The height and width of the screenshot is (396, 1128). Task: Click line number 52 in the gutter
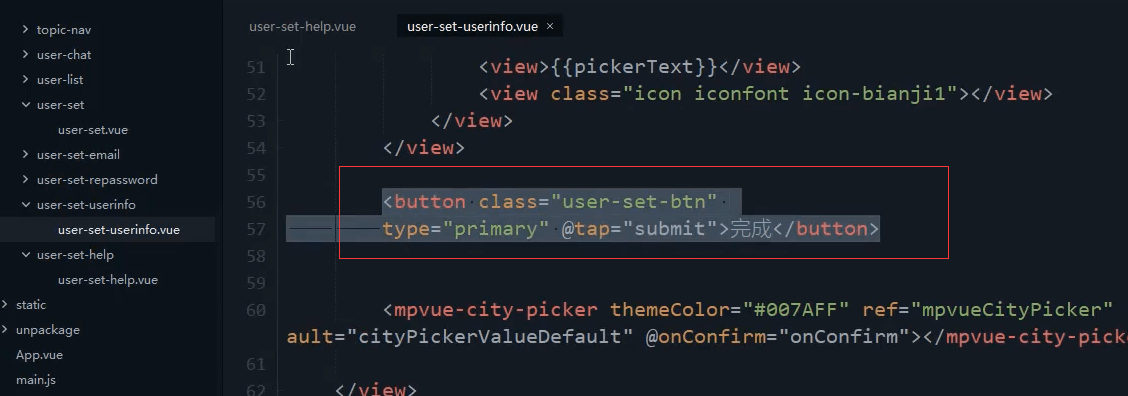256,94
